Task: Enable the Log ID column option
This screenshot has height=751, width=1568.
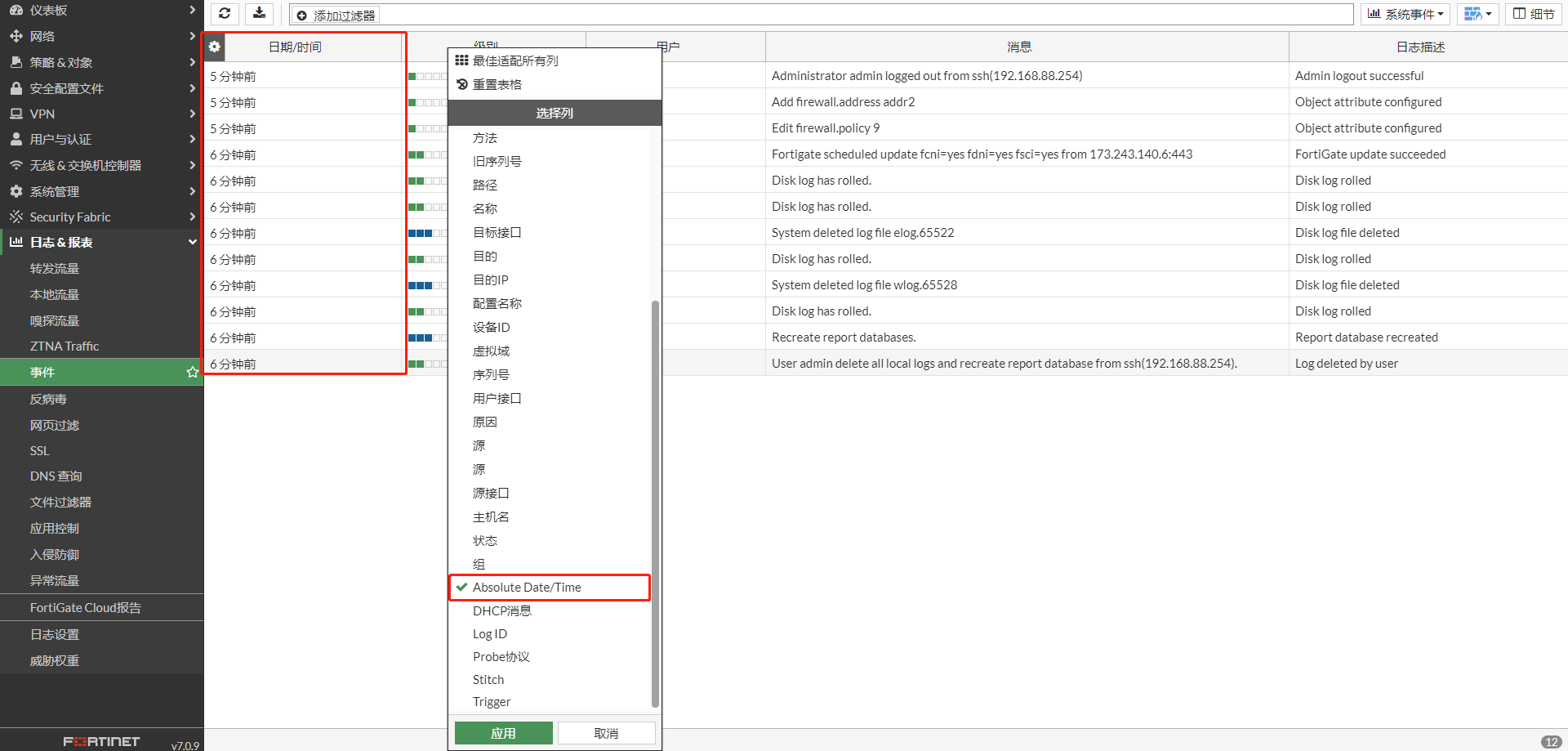Action: pyautogui.click(x=490, y=634)
